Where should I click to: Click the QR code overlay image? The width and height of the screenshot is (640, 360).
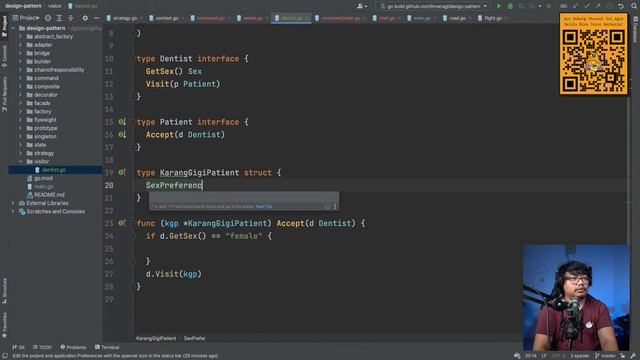tap(593, 54)
